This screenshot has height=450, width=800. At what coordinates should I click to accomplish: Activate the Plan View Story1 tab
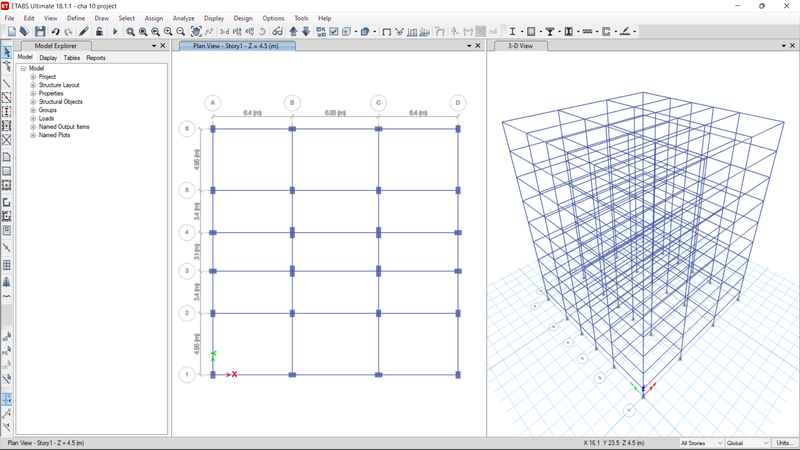(236, 46)
